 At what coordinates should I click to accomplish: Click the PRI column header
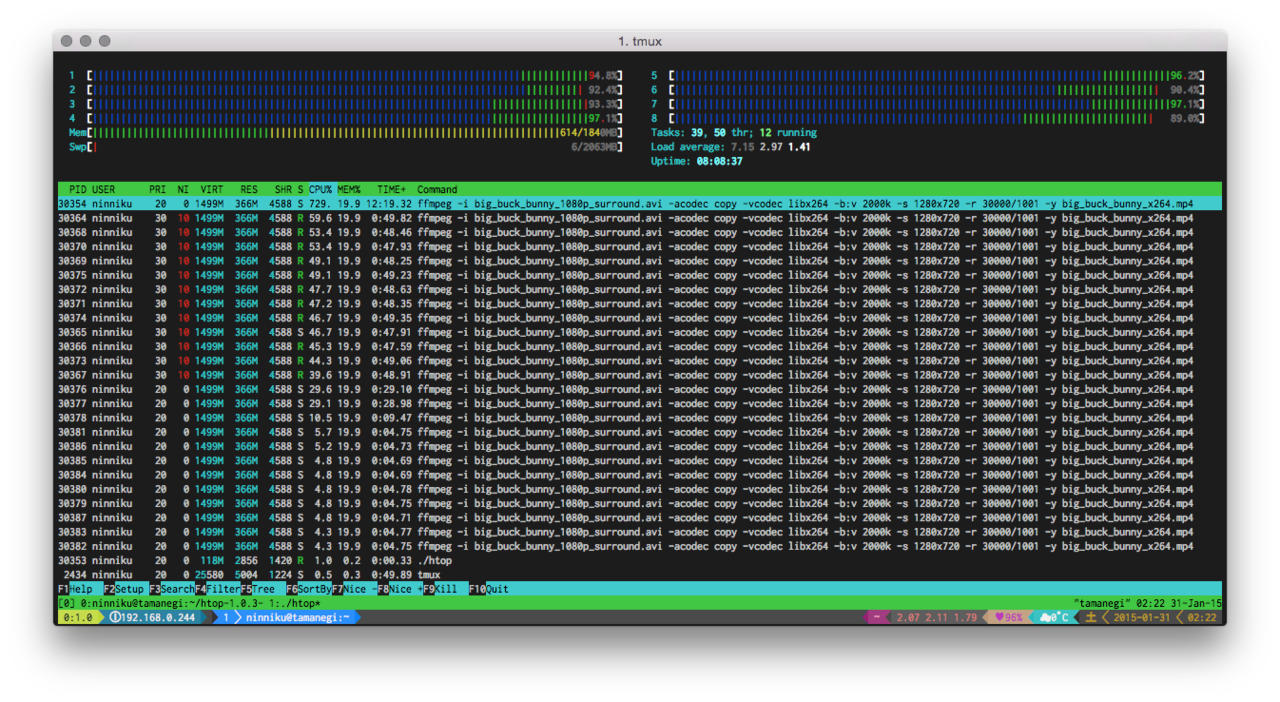coord(157,189)
